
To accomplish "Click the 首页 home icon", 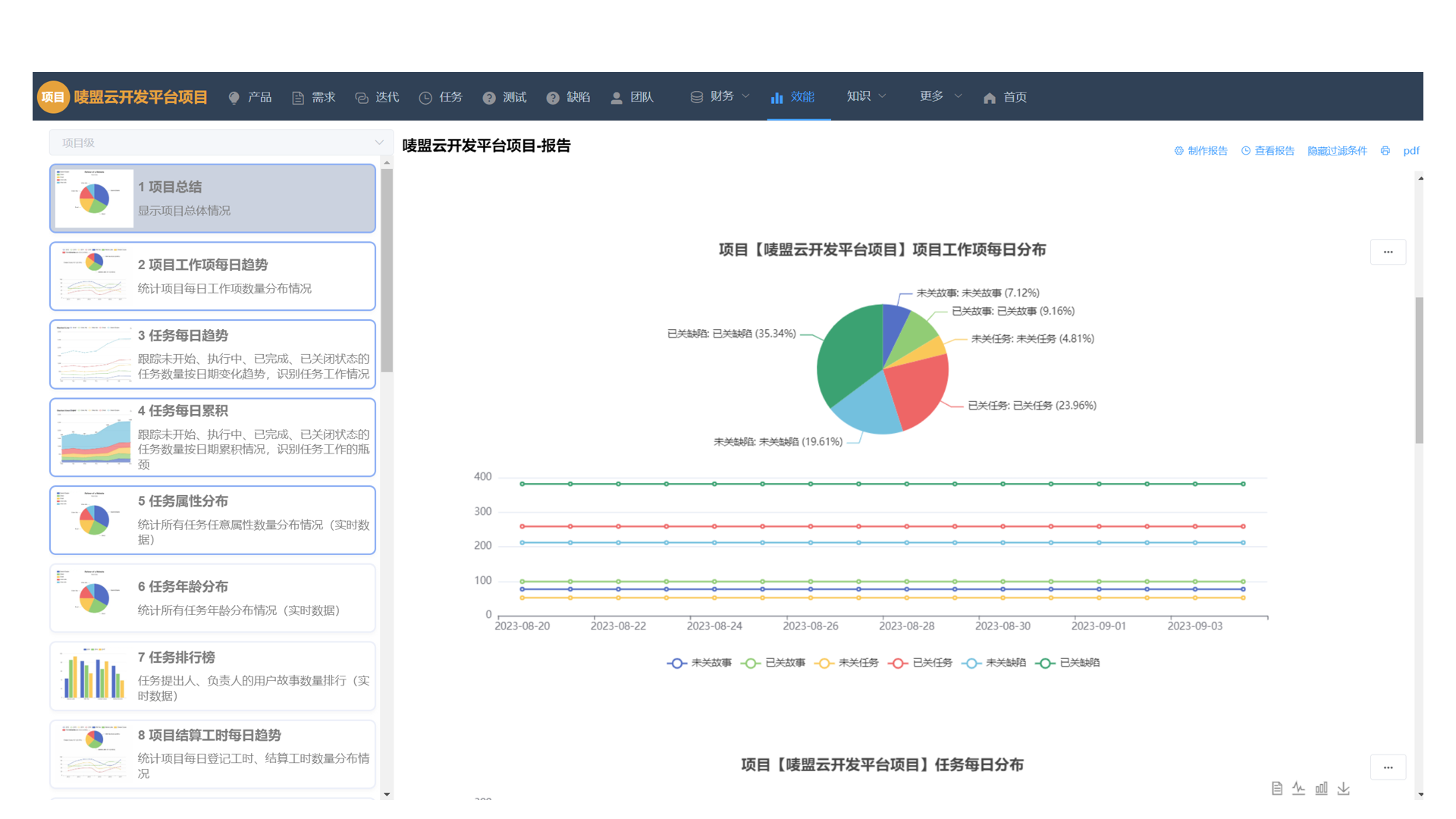I will [990, 98].
